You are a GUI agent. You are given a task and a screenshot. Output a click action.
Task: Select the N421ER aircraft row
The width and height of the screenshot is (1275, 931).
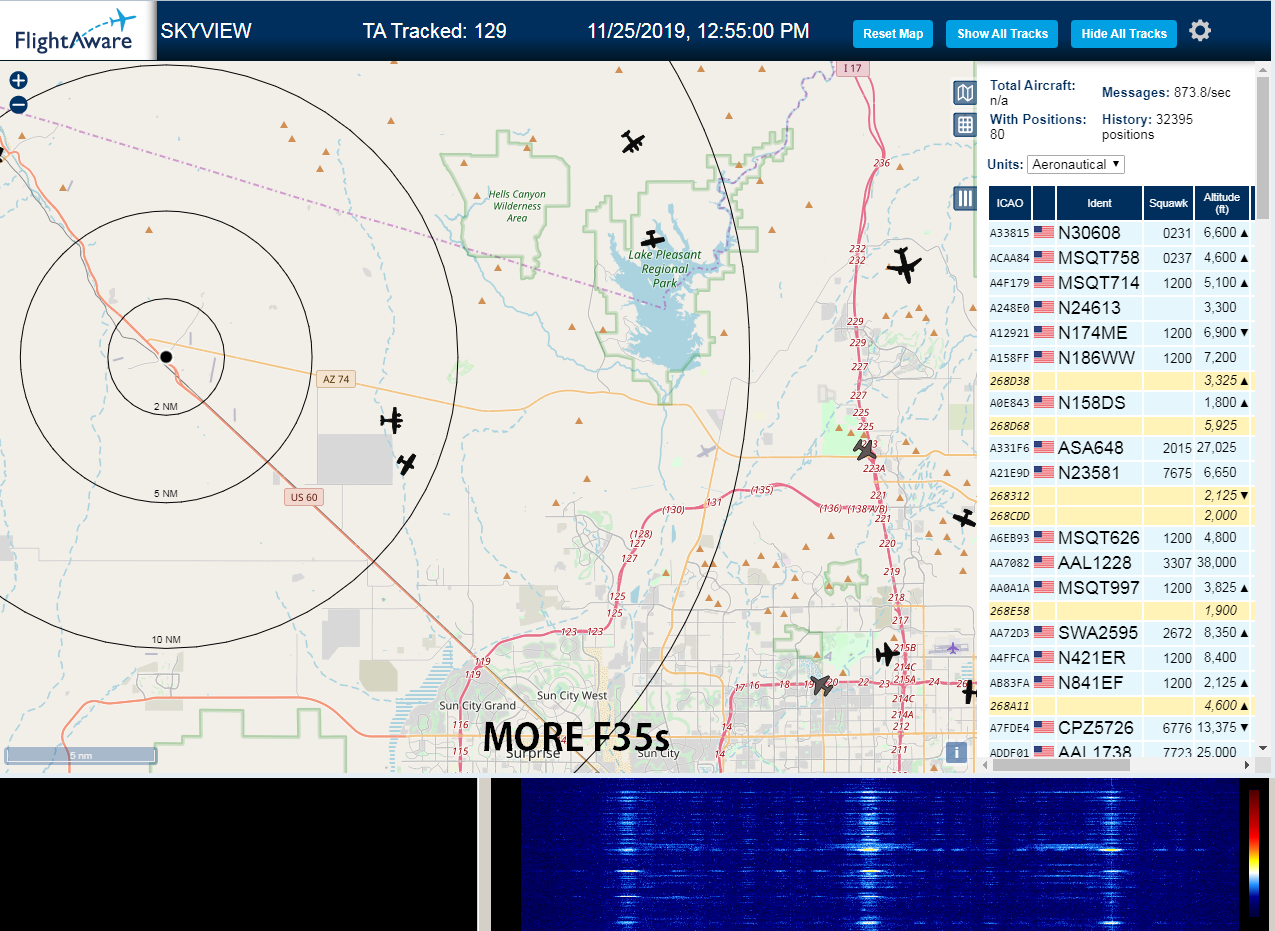pos(1120,657)
